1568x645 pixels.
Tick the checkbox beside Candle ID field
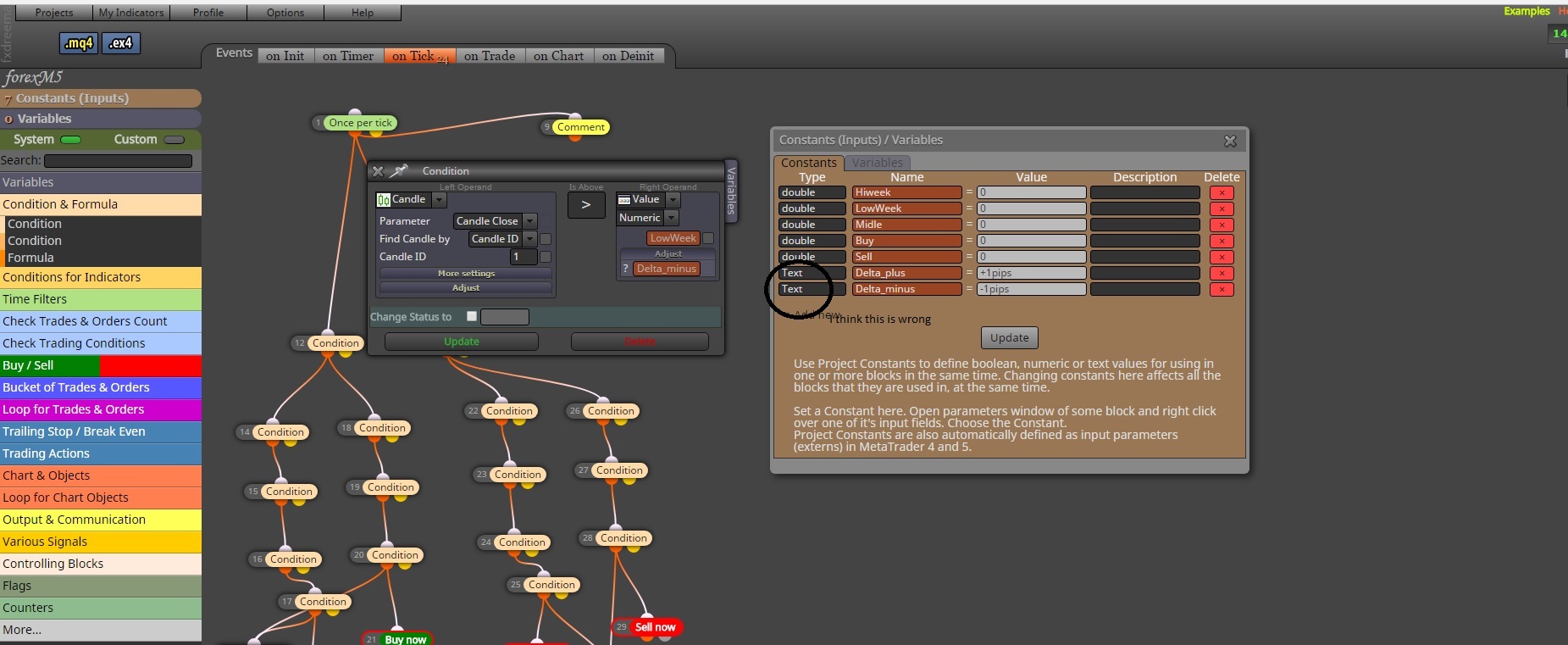[x=546, y=257]
